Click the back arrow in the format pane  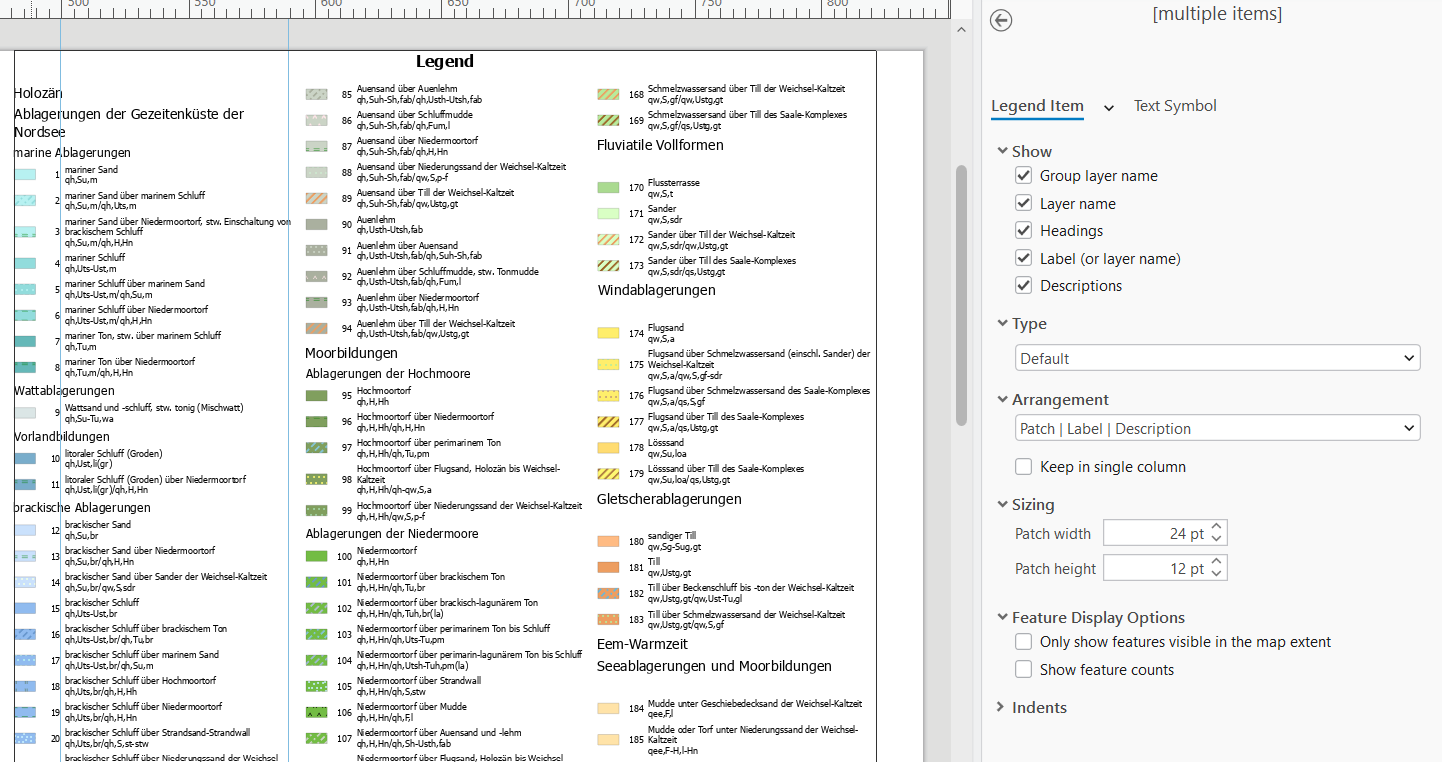tap(1001, 20)
